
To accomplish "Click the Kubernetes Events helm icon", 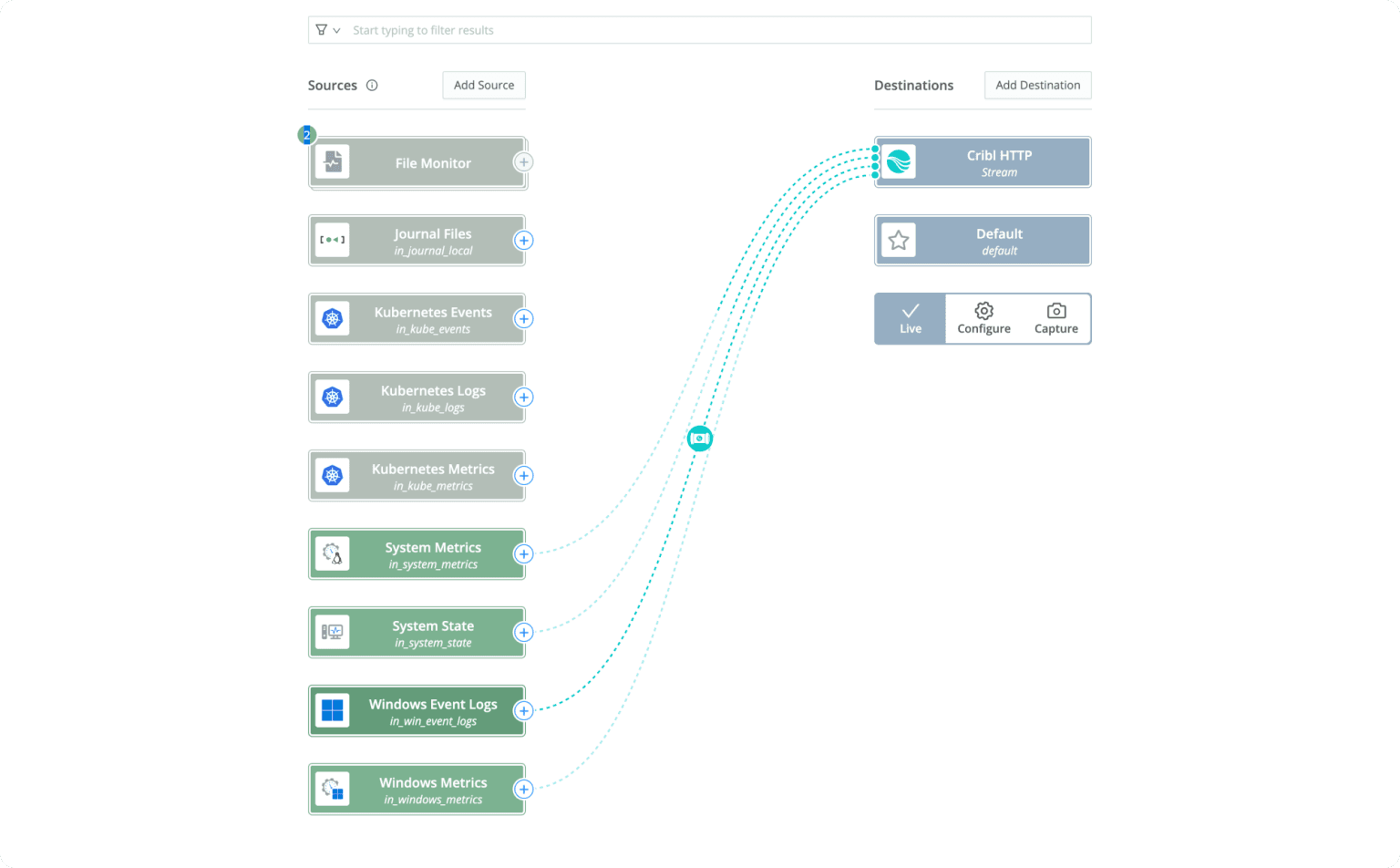I will pyautogui.click(x=333, y=319).
